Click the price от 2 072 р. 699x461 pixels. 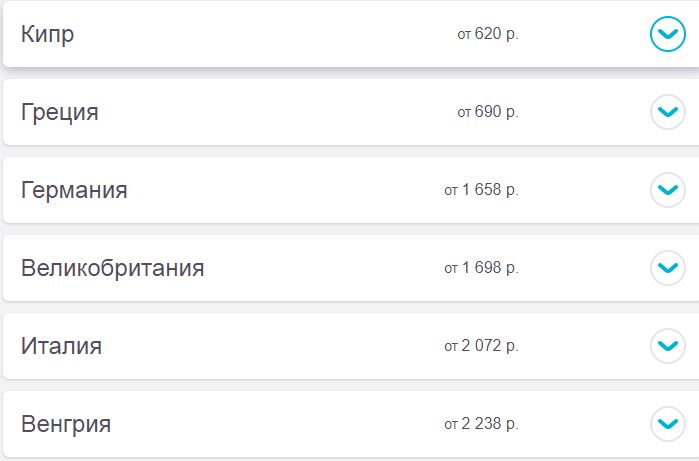coord(481,347)
